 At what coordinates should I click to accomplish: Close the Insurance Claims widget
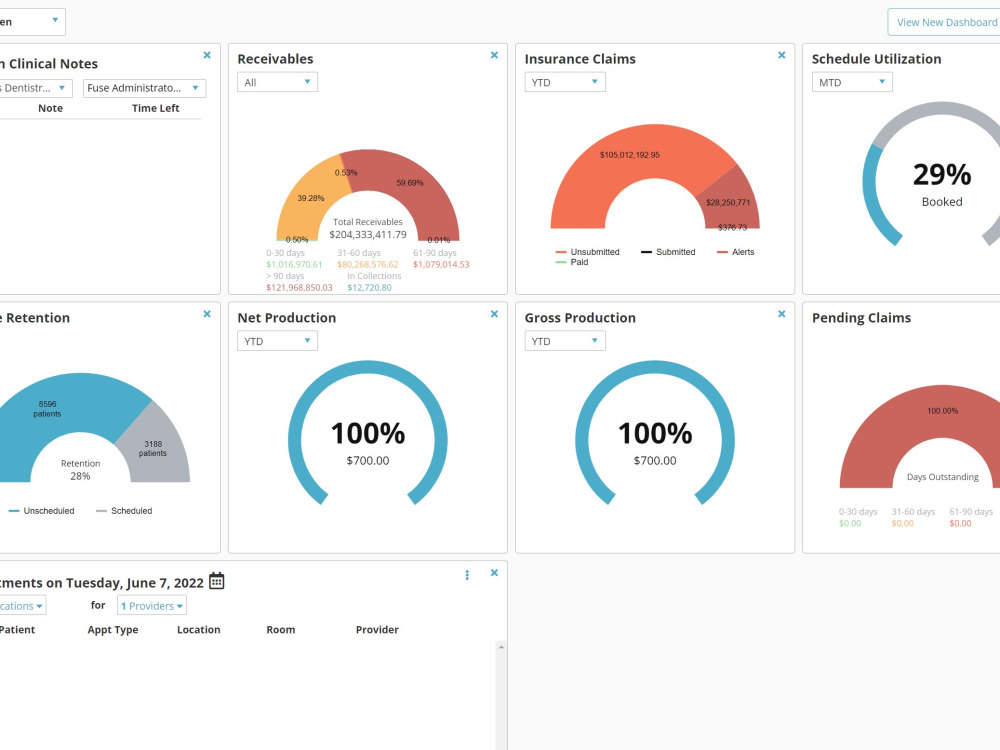(x=781, y=55)
